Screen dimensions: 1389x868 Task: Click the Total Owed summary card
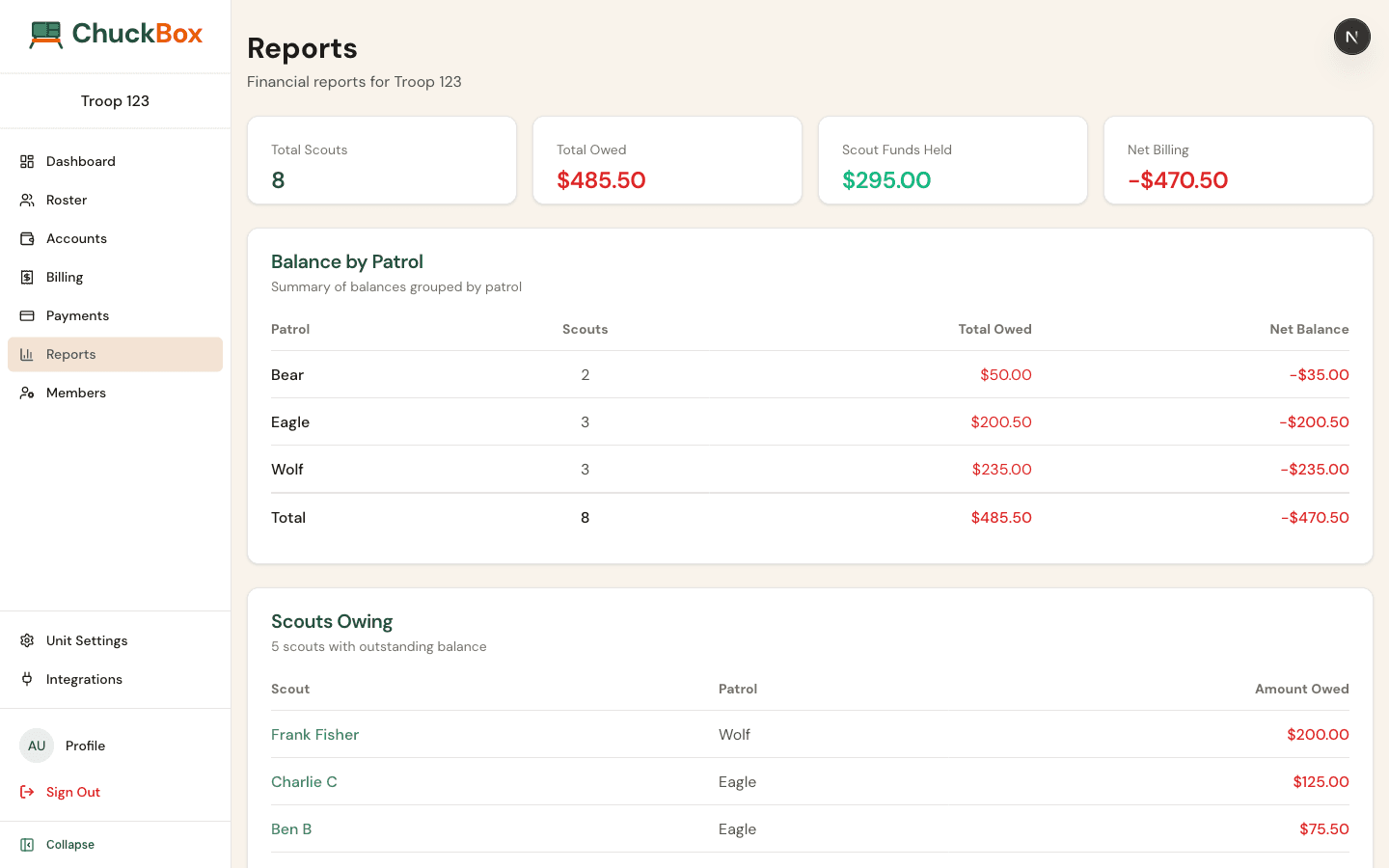[x=667, y=160]
